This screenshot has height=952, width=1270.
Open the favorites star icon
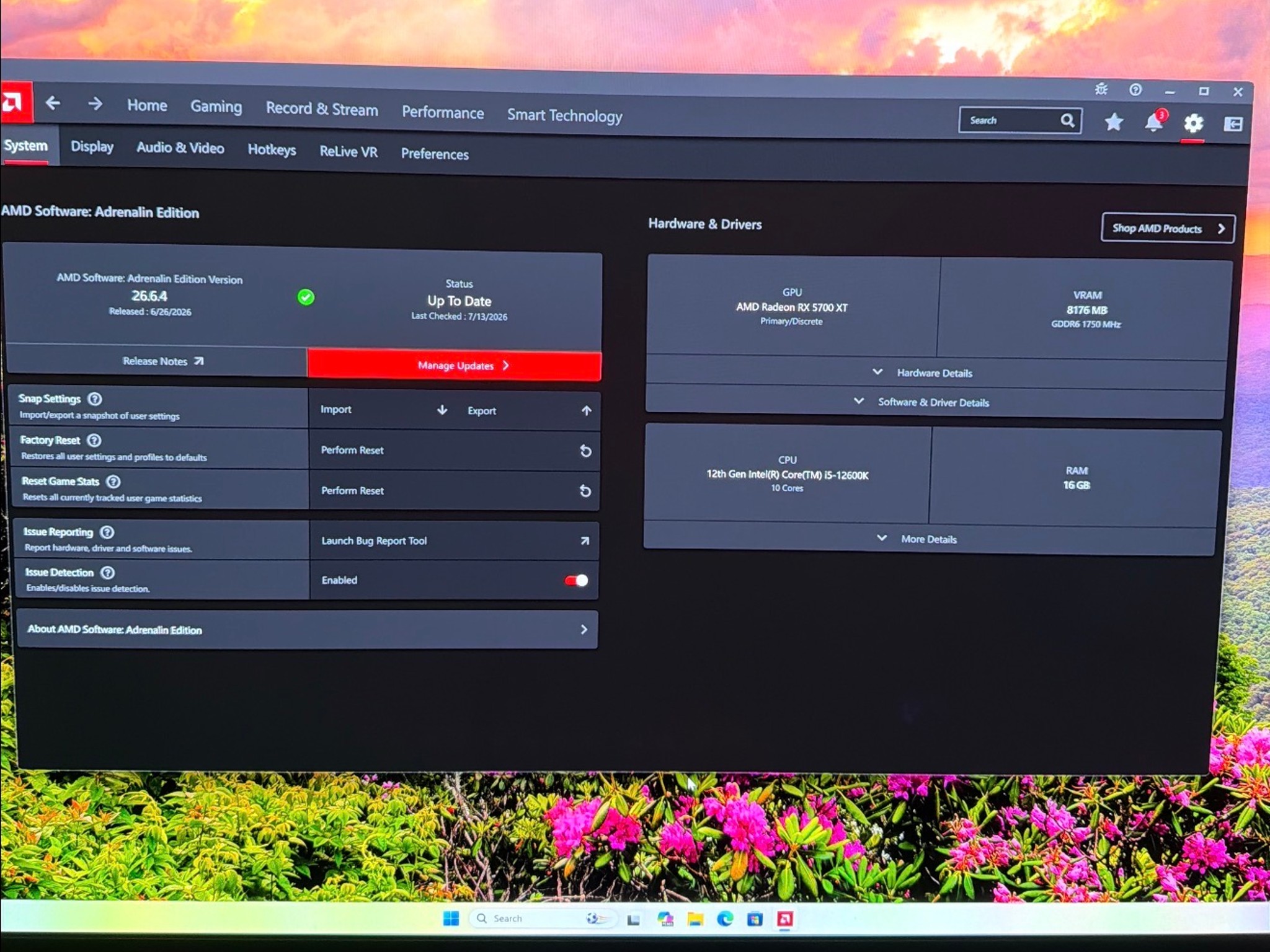tap(1114, 122)
